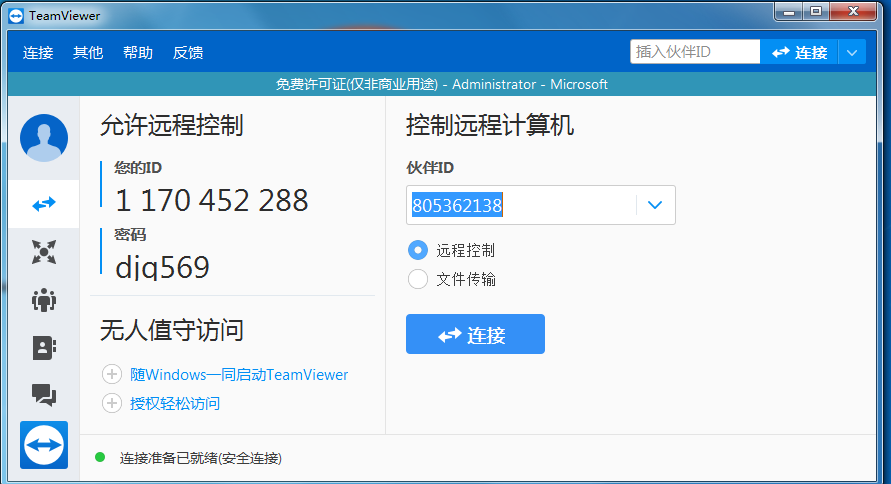891x484 pixels.
Task: Click the 控制远程计算机 heading
Action: [490, 126]
